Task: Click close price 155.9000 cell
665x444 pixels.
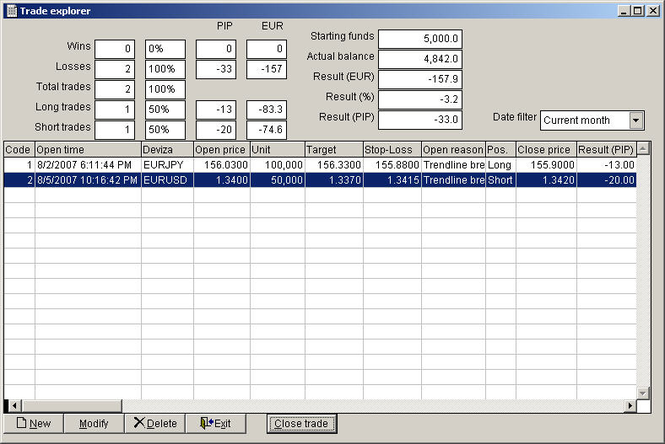Action: (546, 165)
